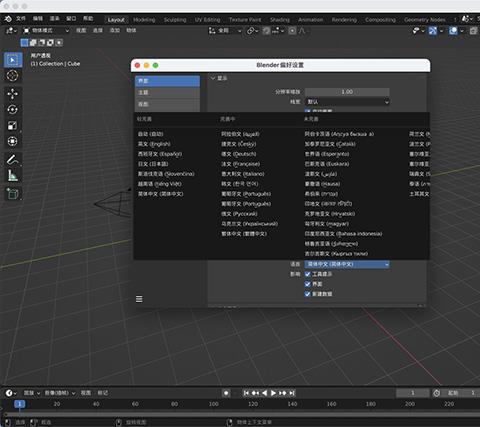Select 界面 section in preferences sidebar

[167, 81]
